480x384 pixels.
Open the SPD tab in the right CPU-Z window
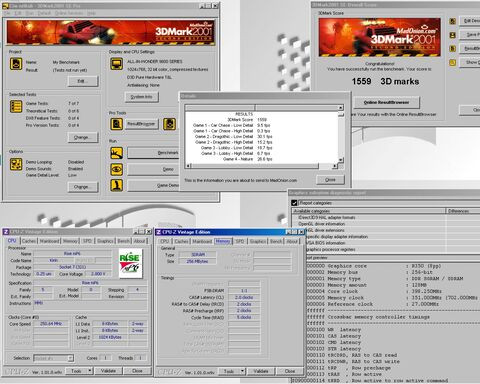[240, 241]
